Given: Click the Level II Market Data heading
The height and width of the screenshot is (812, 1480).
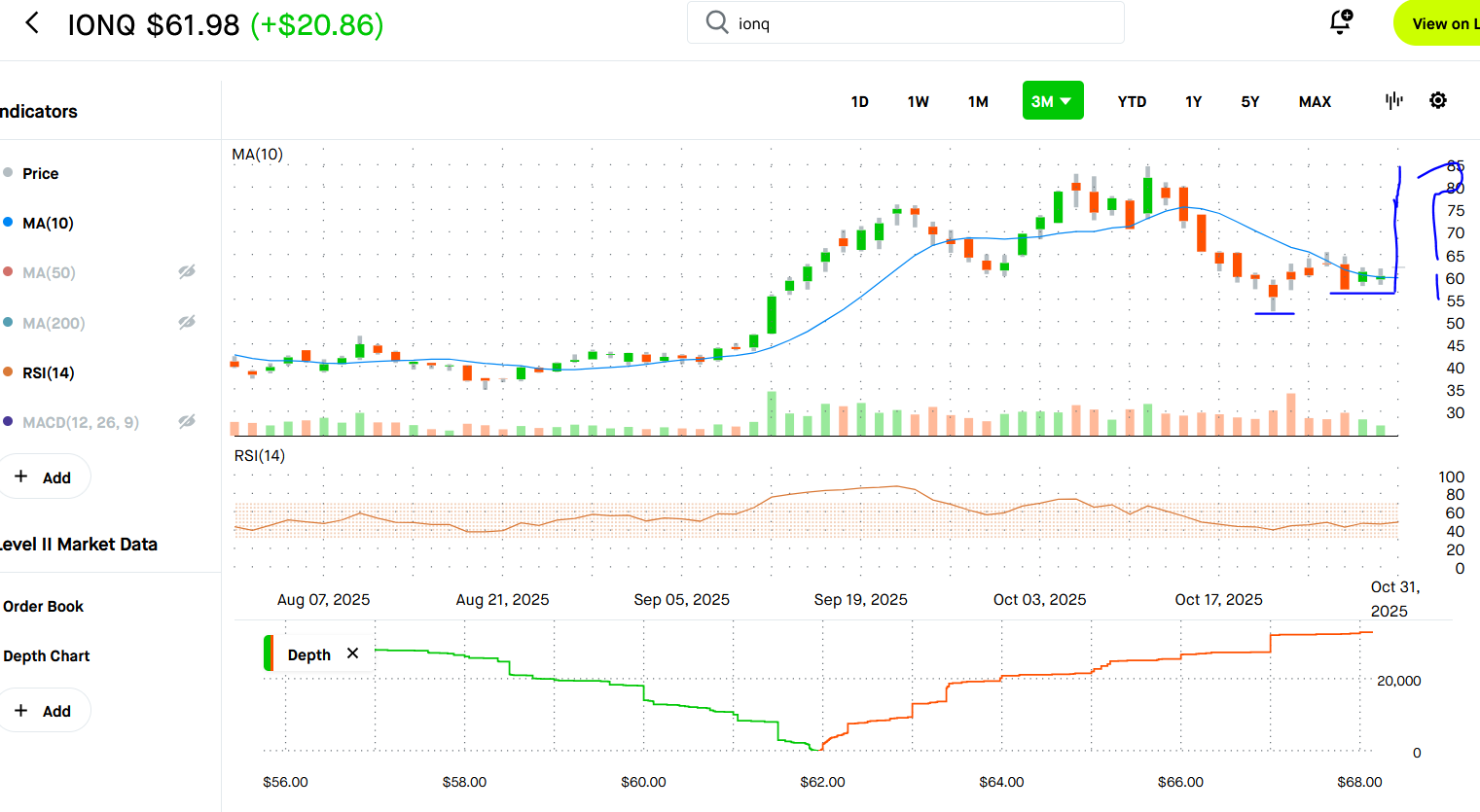Looking at the screenshot, I should click(x=79, y=545).
